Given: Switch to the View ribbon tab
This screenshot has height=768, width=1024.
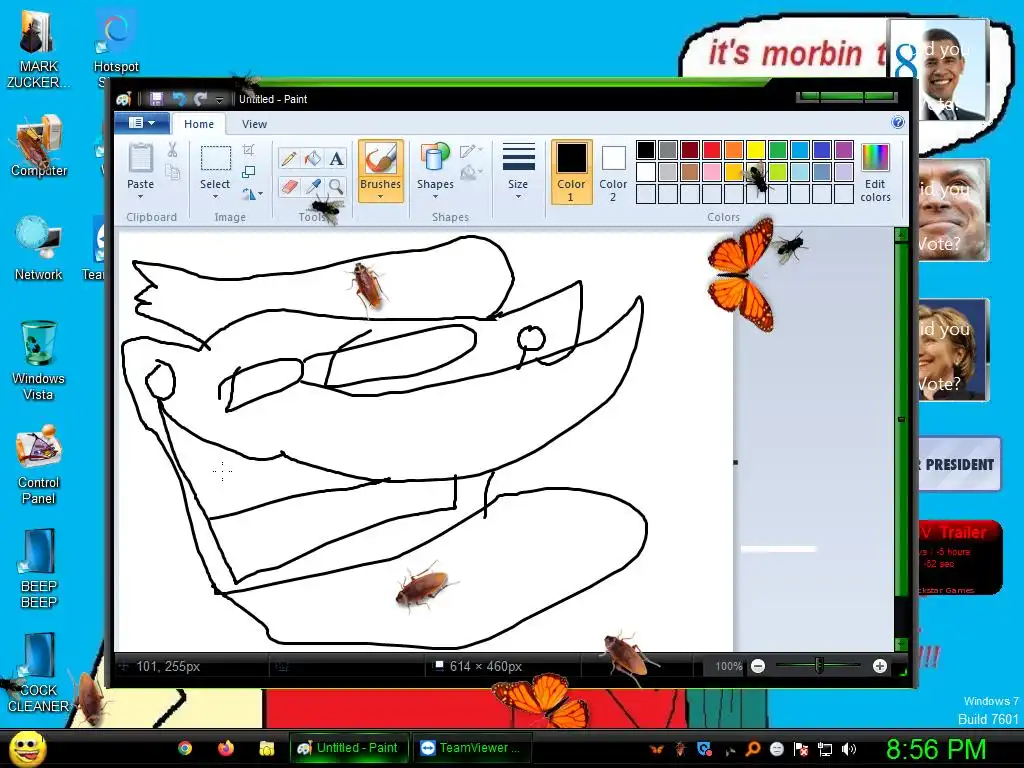Looking at the screenshot, I should (x=254, y=124).
